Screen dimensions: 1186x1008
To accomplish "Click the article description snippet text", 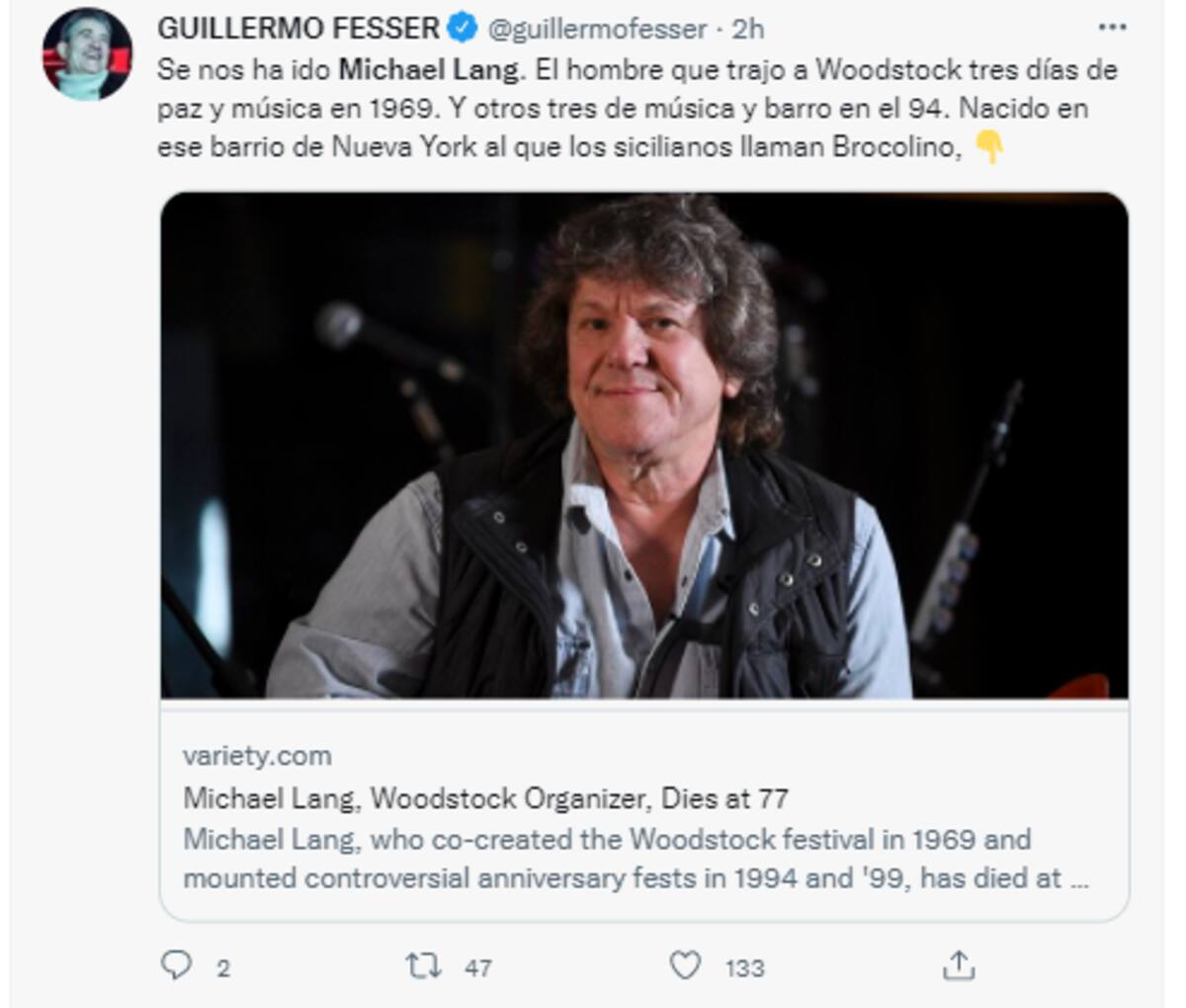I will tap(635, 859).
